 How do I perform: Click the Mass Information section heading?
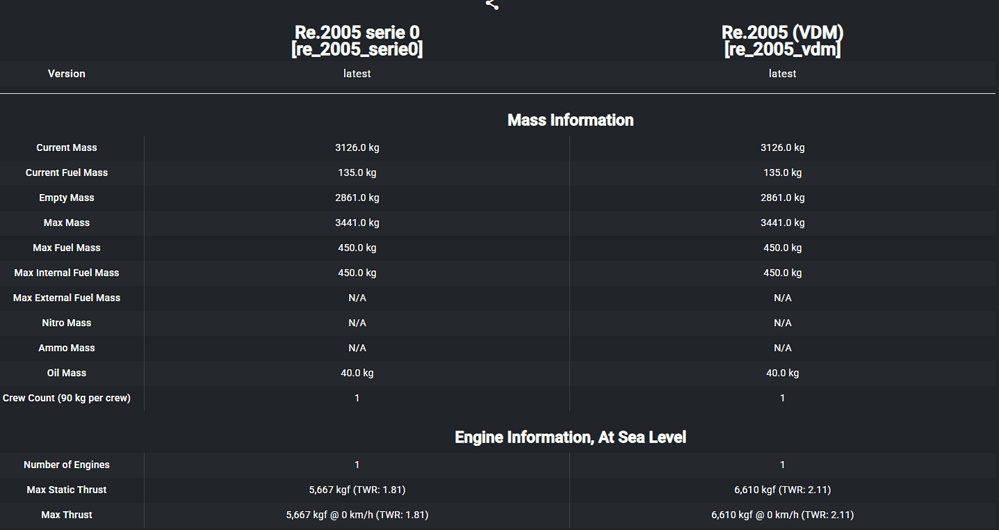(570, 120)
